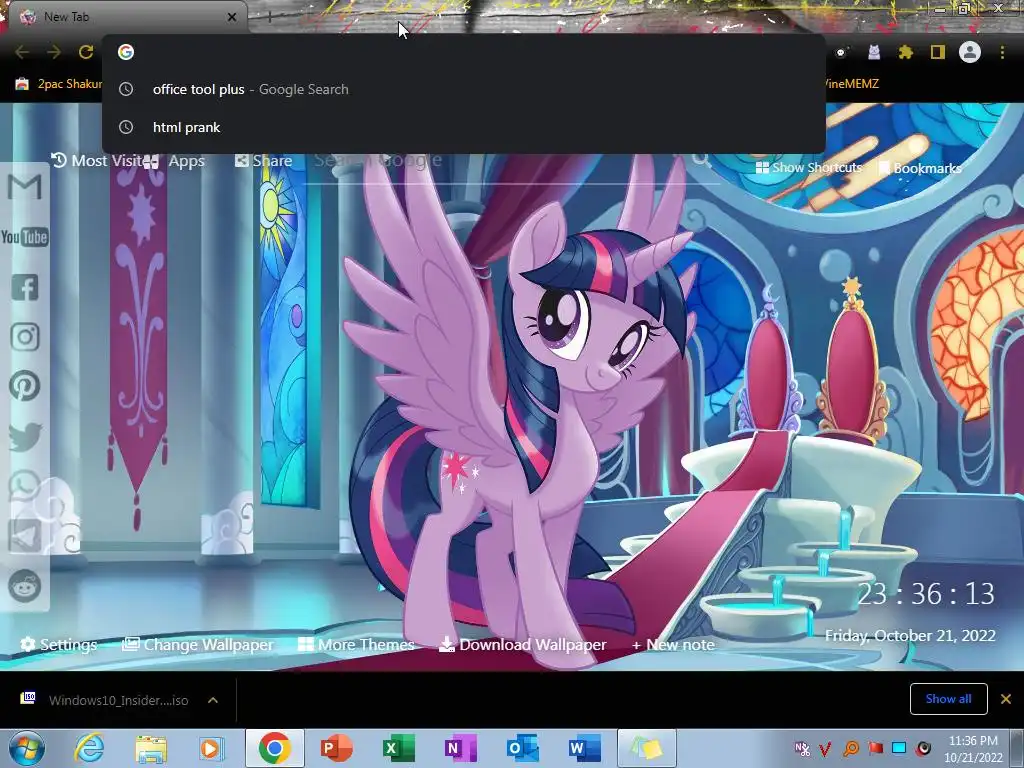Click More Themes
This screenshot has height=768, width=1024.
356,645
